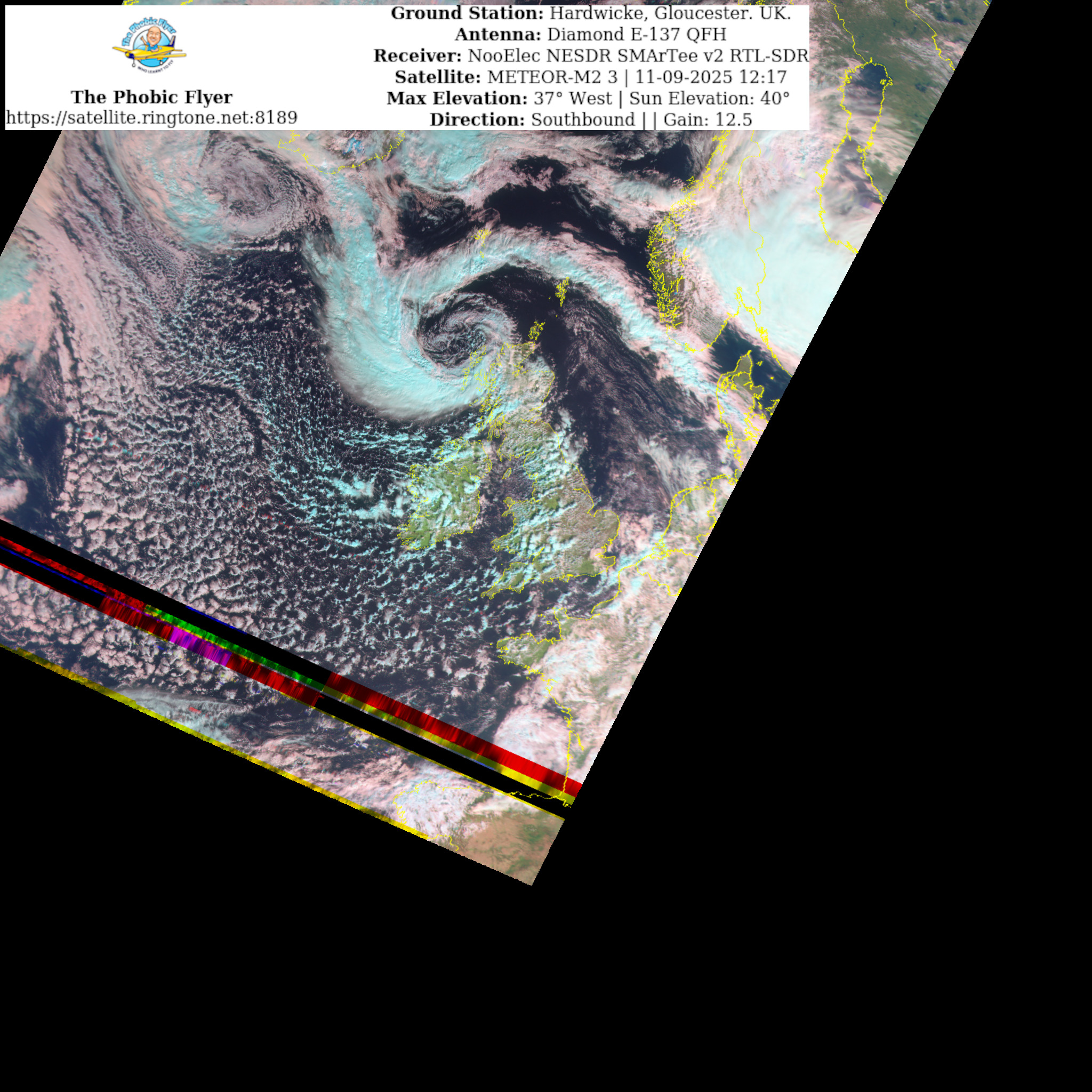Click The Phobic Flyer airplane logo

(x=150, y=44)
